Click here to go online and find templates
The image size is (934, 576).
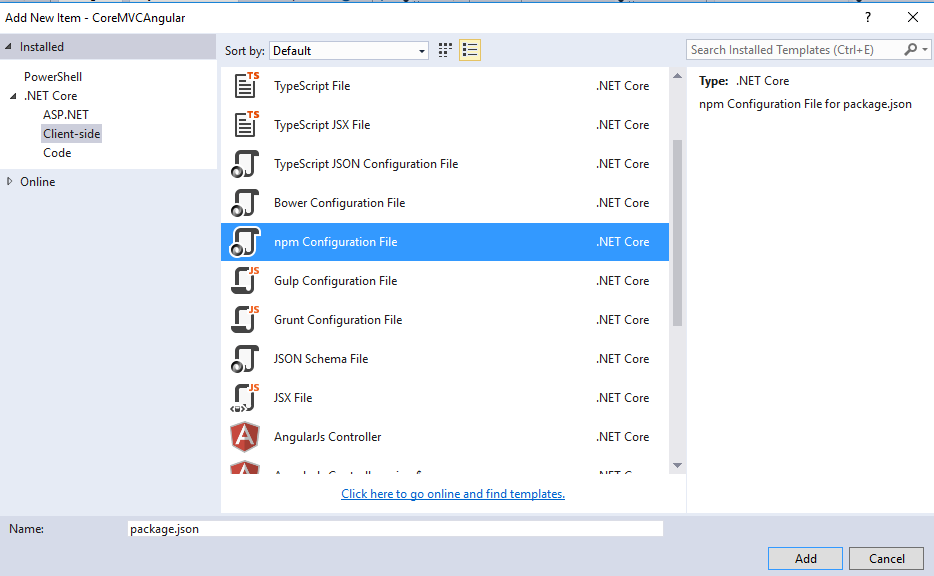[x=453, y=494]
